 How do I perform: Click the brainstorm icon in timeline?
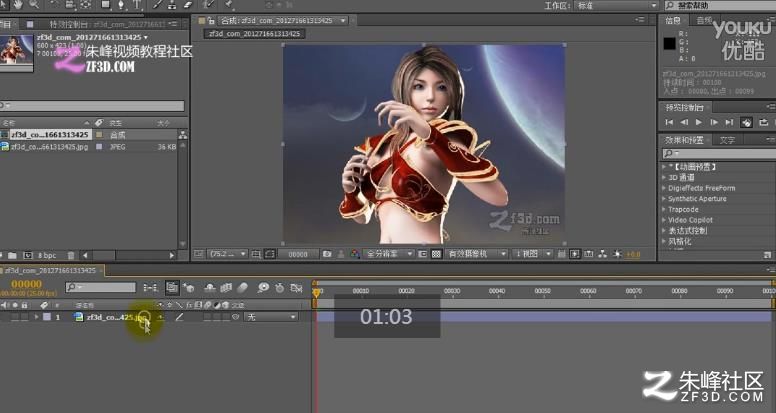tap(263, 287)
